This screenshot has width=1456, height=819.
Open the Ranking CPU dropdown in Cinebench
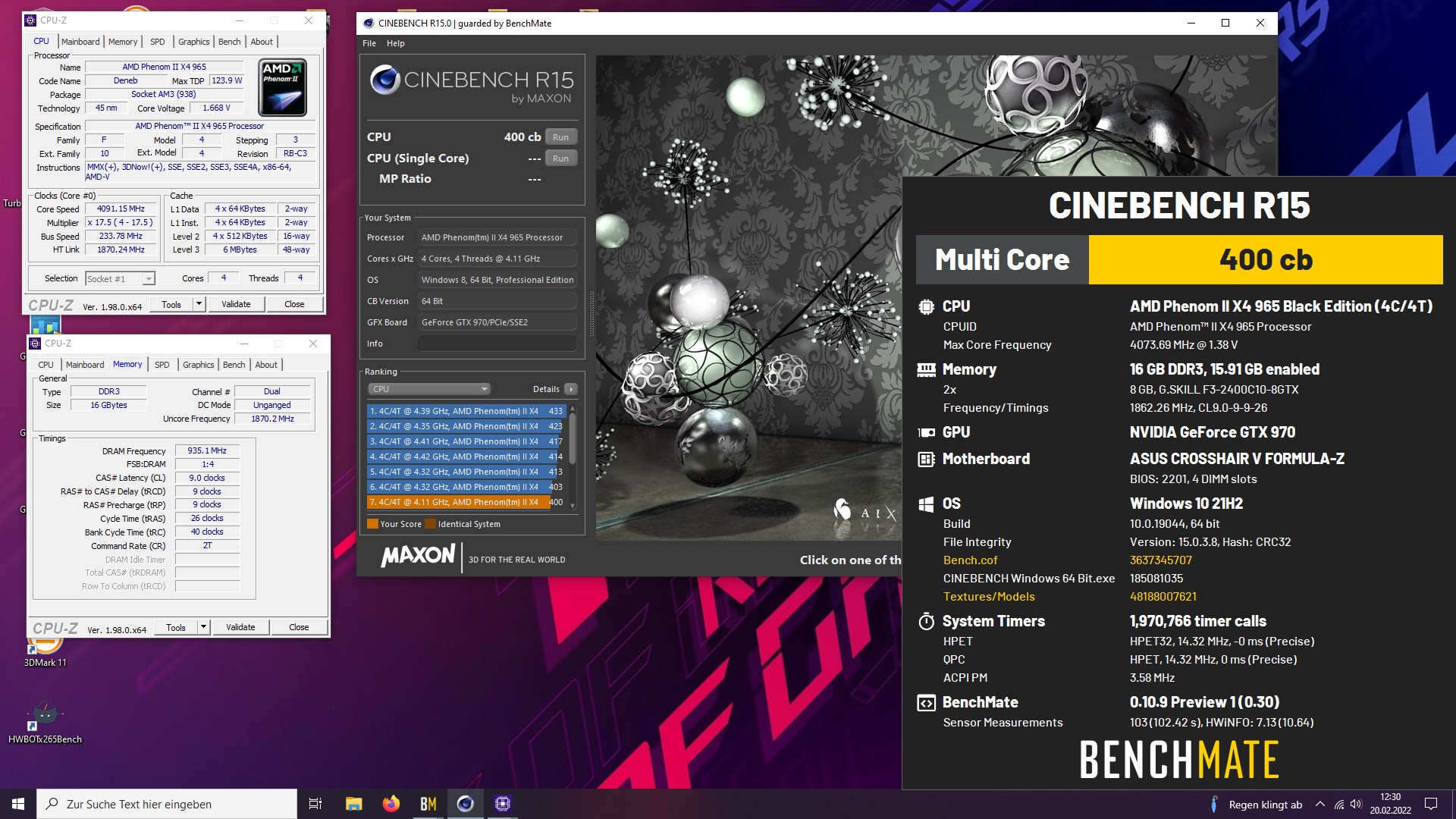pos(429,389)
